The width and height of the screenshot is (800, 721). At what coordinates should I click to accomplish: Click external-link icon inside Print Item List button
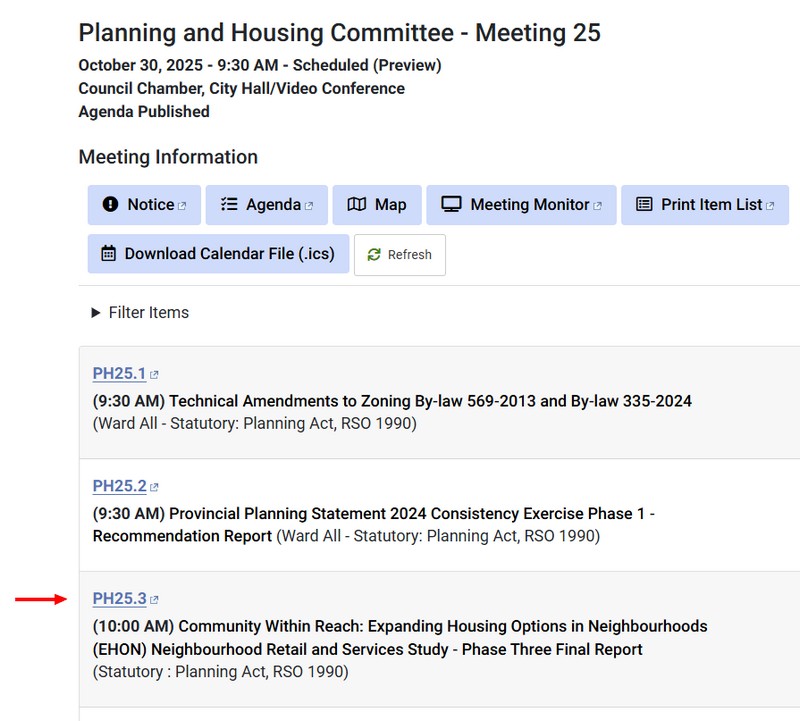[x=771, y=206]
